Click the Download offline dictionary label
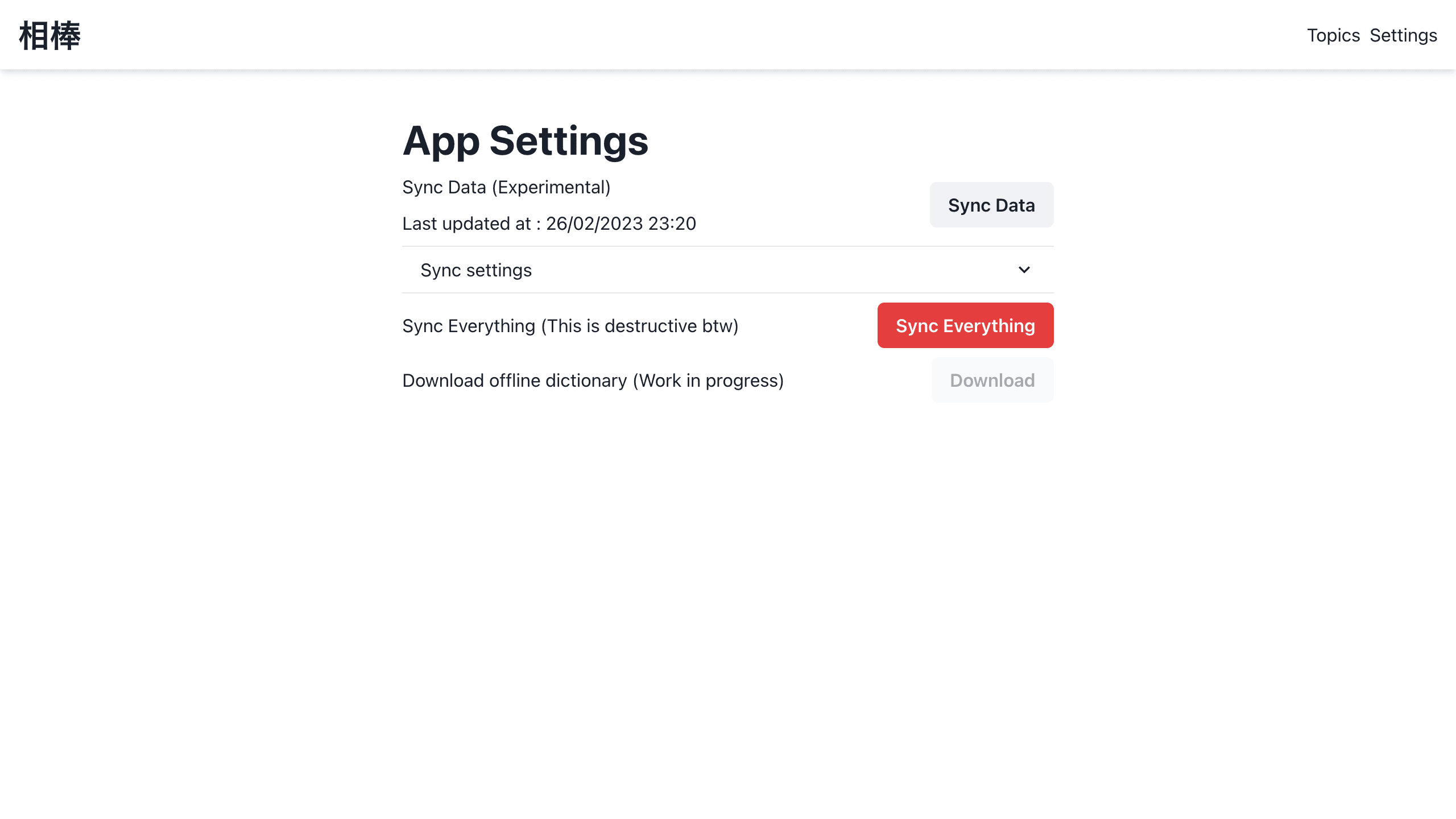The image size is (1456, 819). point(593,380)
